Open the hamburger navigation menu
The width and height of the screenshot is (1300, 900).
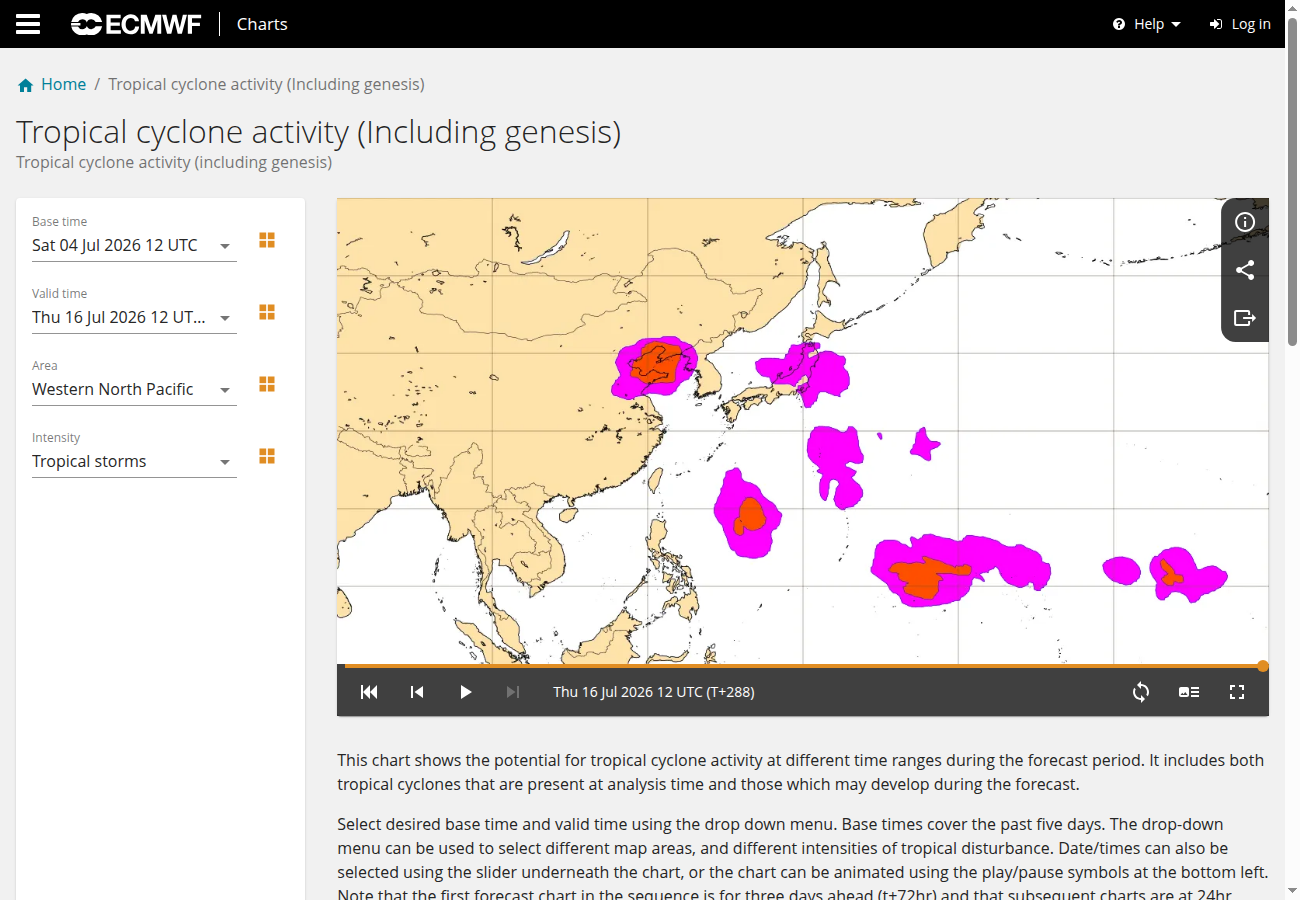(28, 24)
